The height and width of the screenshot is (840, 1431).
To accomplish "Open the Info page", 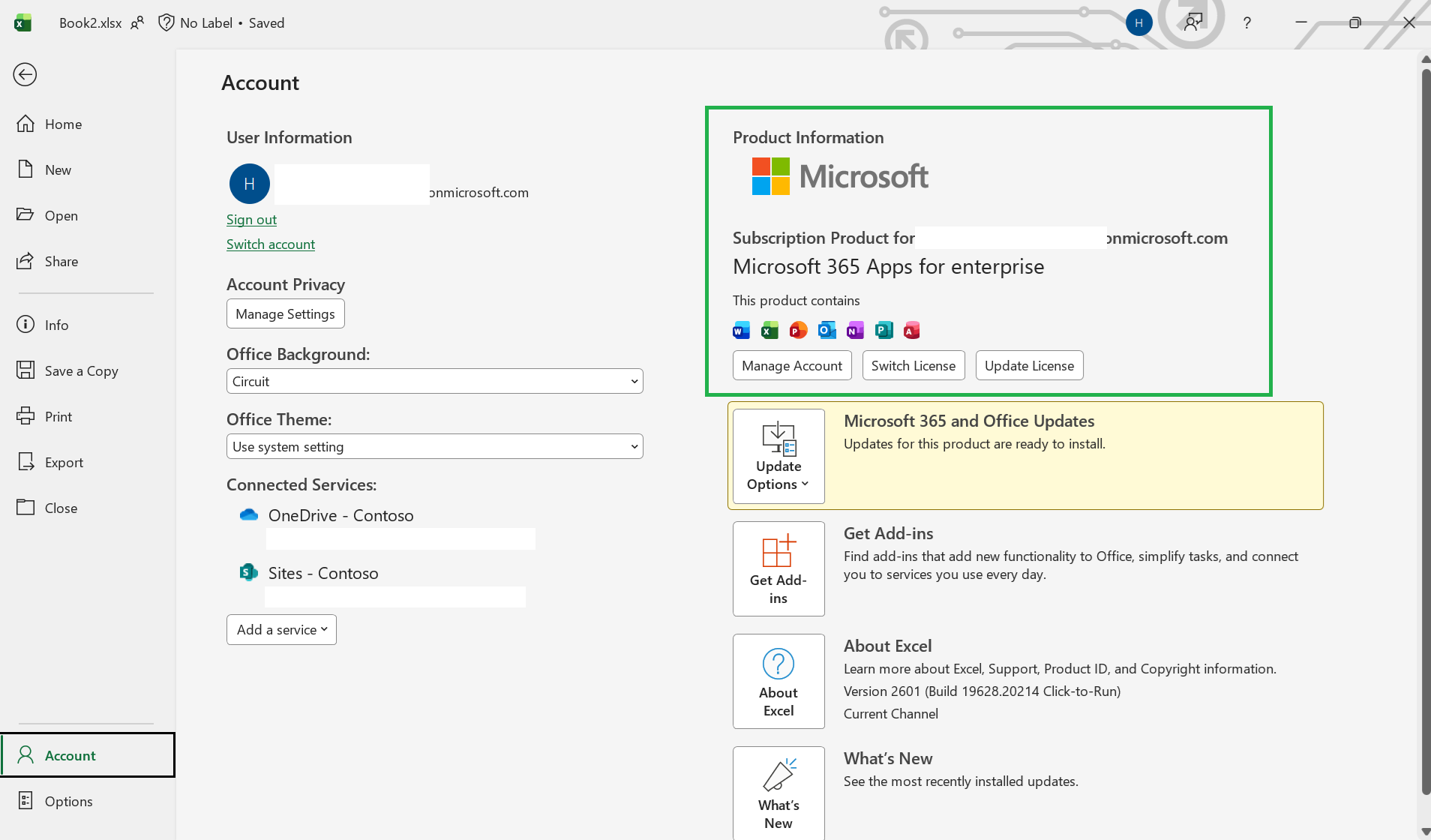I will (x=87, y=325).
